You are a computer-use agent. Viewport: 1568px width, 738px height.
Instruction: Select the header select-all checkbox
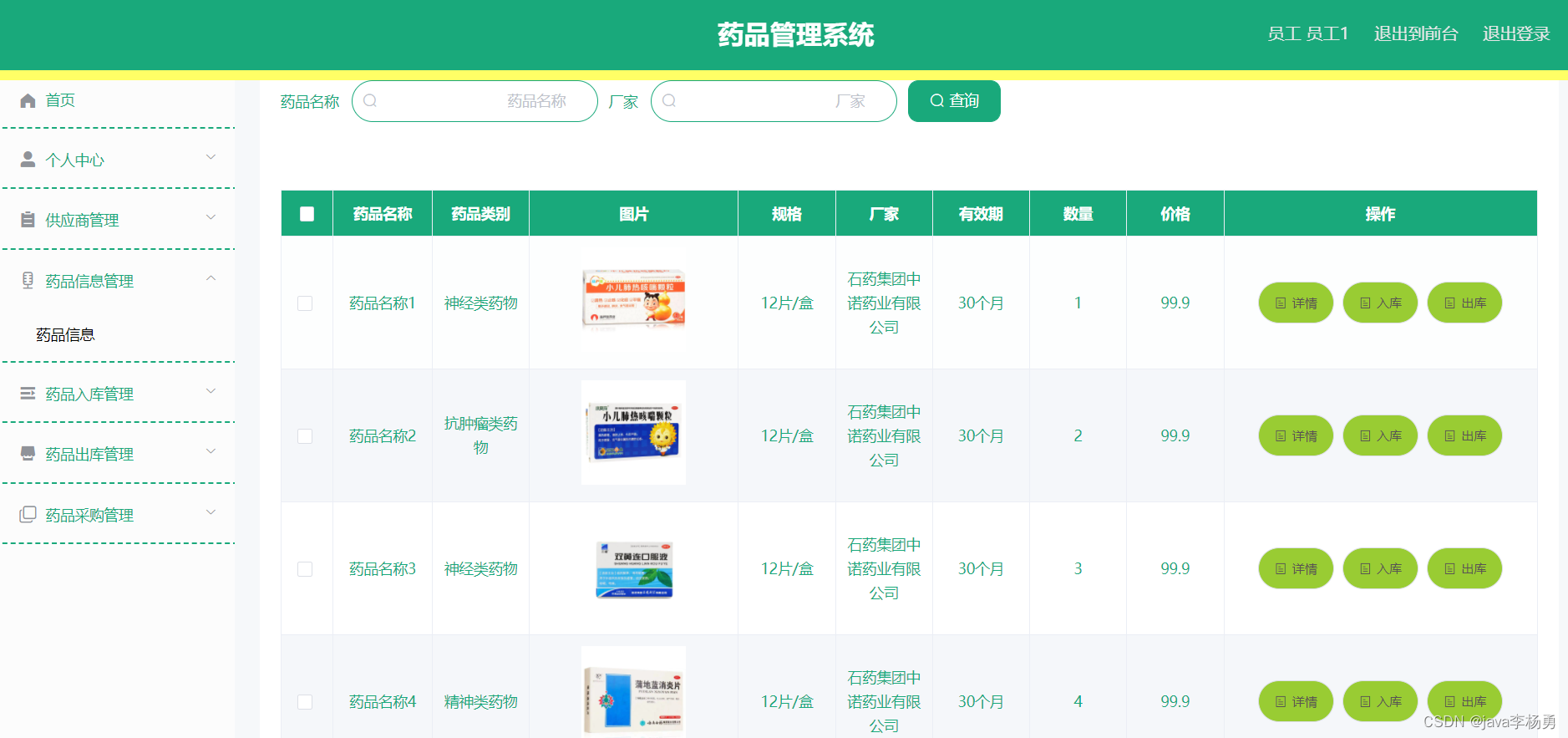[x=307, y=214]
